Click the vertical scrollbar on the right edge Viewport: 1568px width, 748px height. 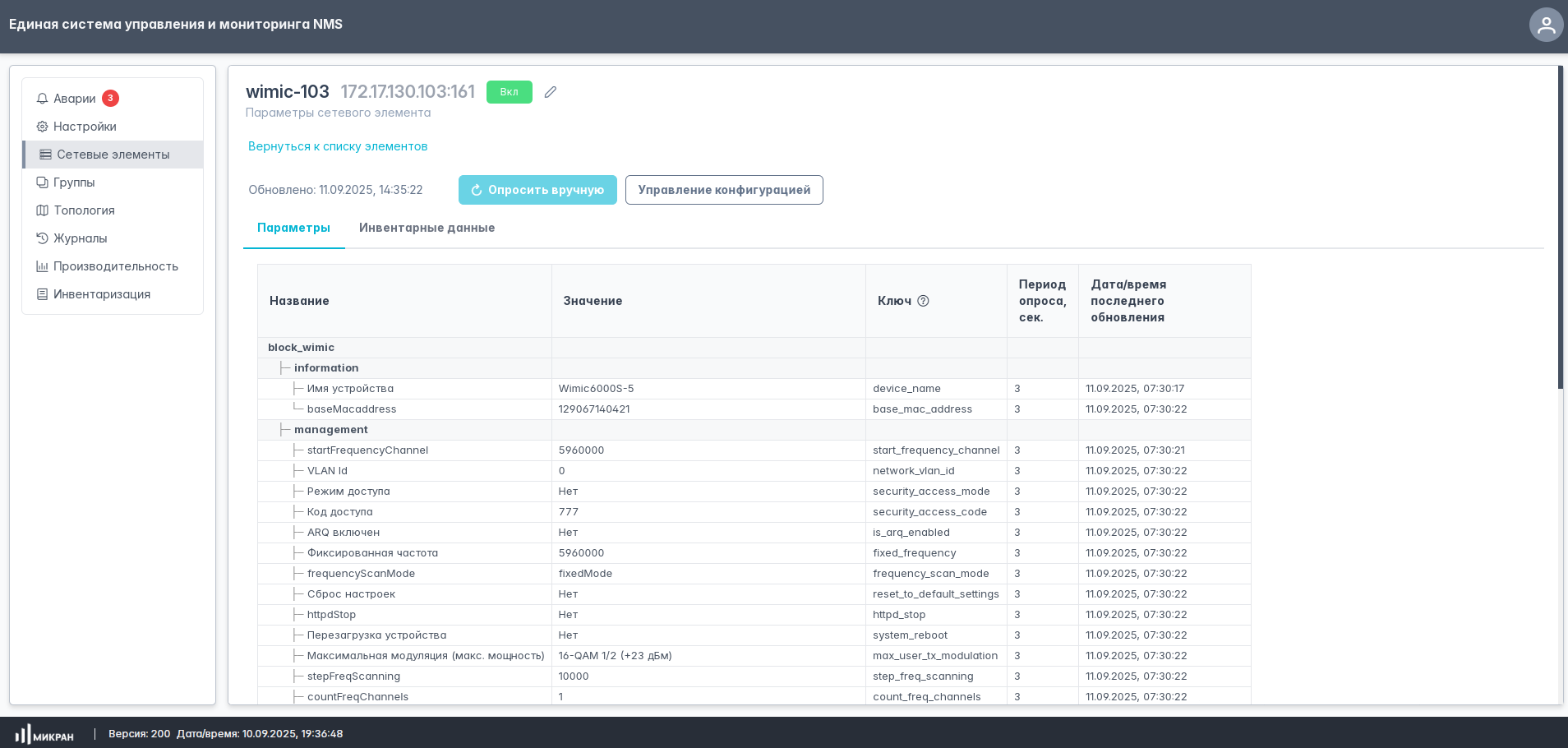click(1560, 230)
